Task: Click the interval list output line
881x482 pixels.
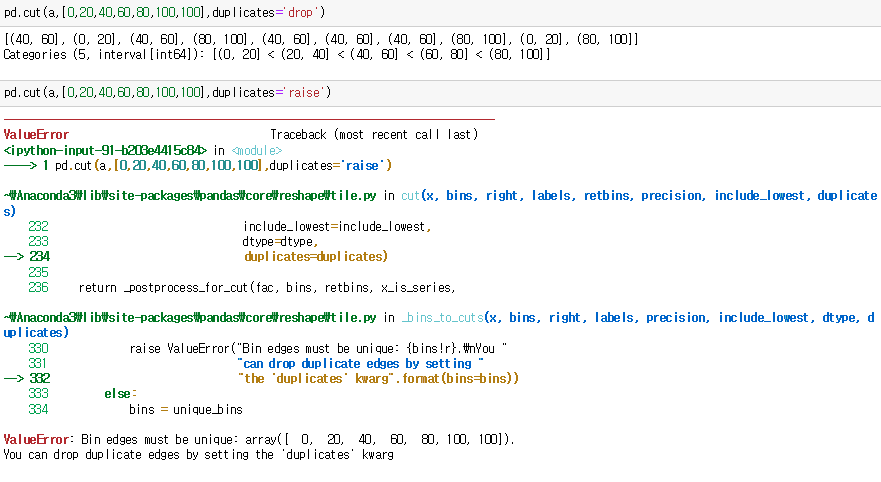Action: [x=320, y=39]
